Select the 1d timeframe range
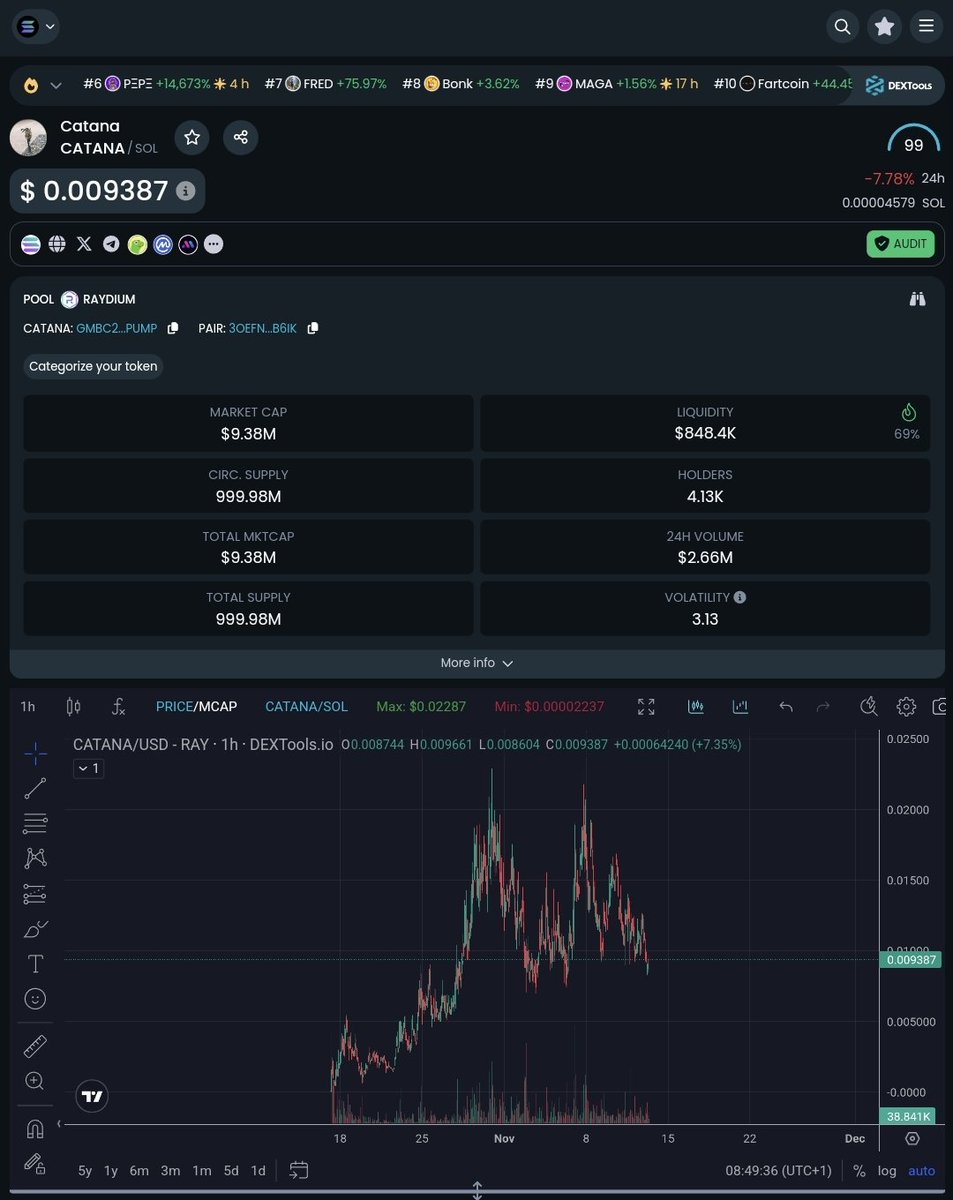The height and width of the screenshot is (1200, 953). coord(257,1170)
